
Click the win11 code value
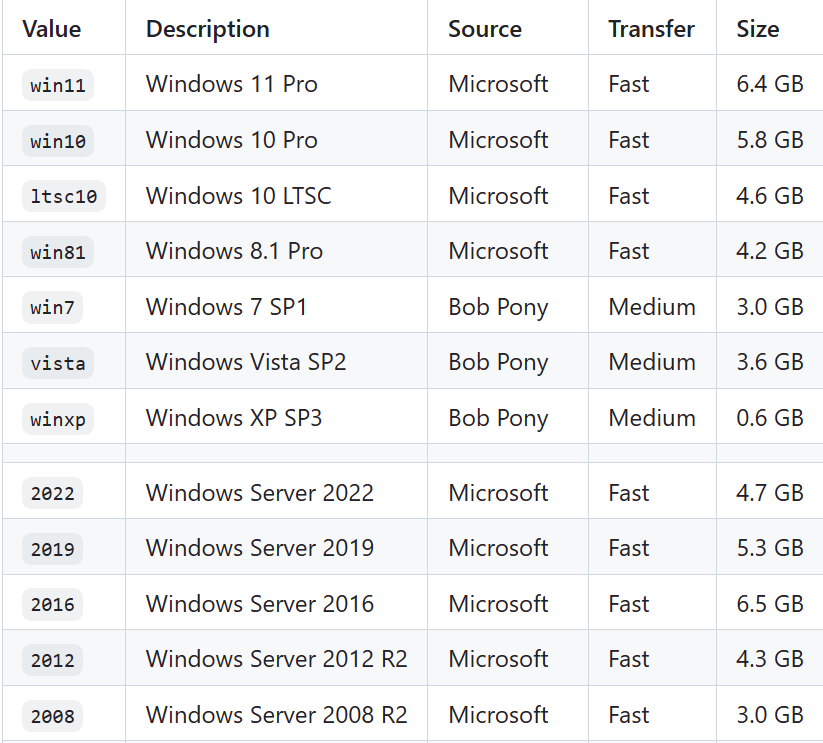tap(58, 85)
